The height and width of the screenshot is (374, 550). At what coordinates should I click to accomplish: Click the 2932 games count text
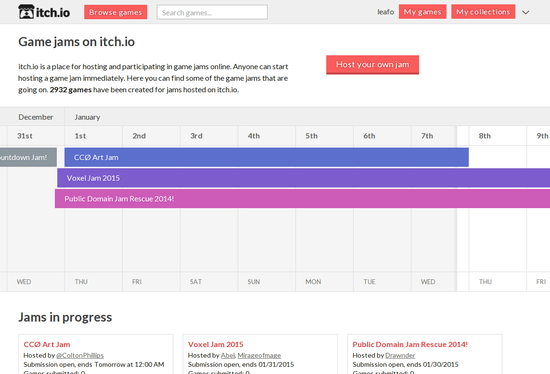(71, 90)
